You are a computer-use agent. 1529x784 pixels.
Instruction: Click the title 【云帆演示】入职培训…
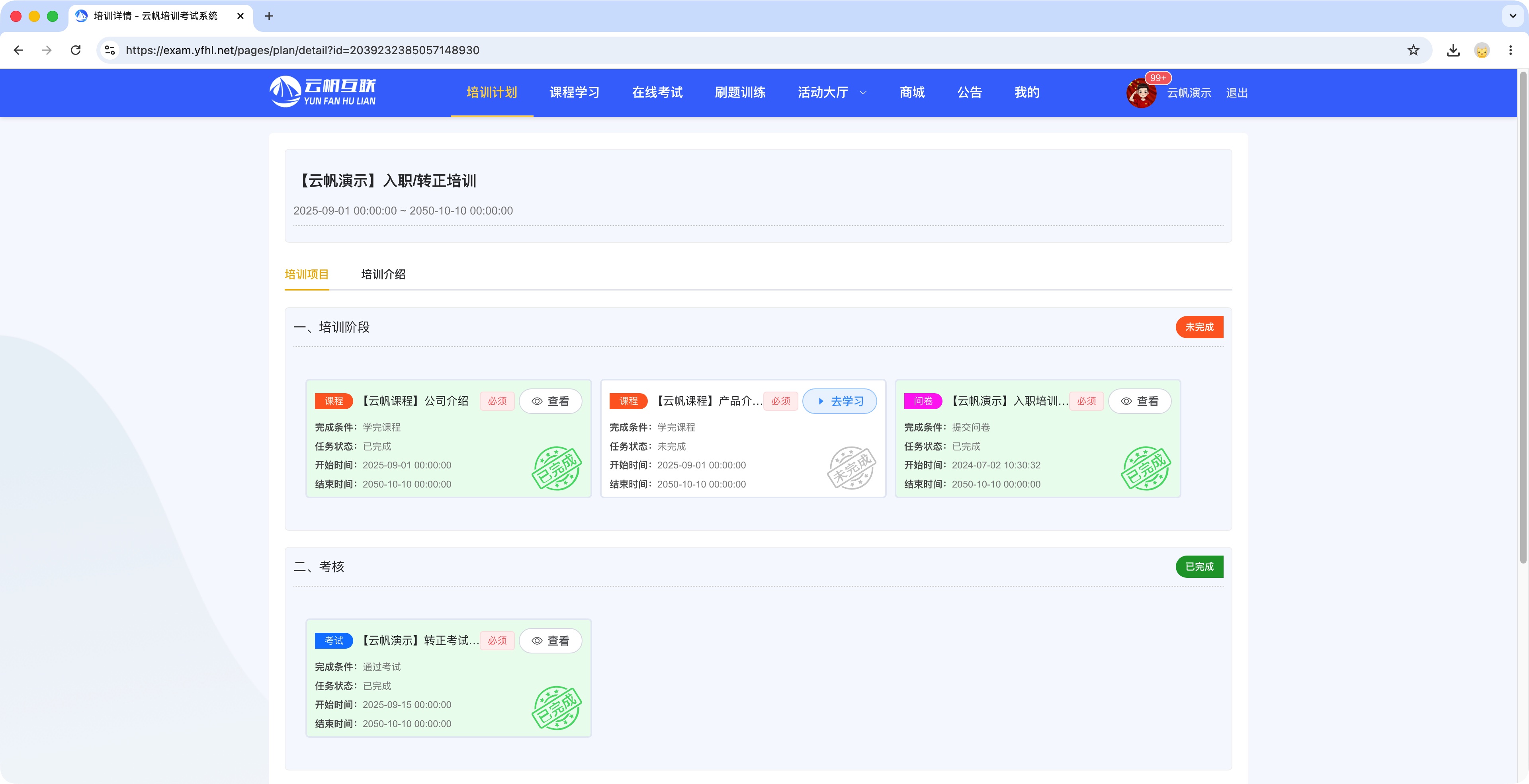click(1008, 402)
